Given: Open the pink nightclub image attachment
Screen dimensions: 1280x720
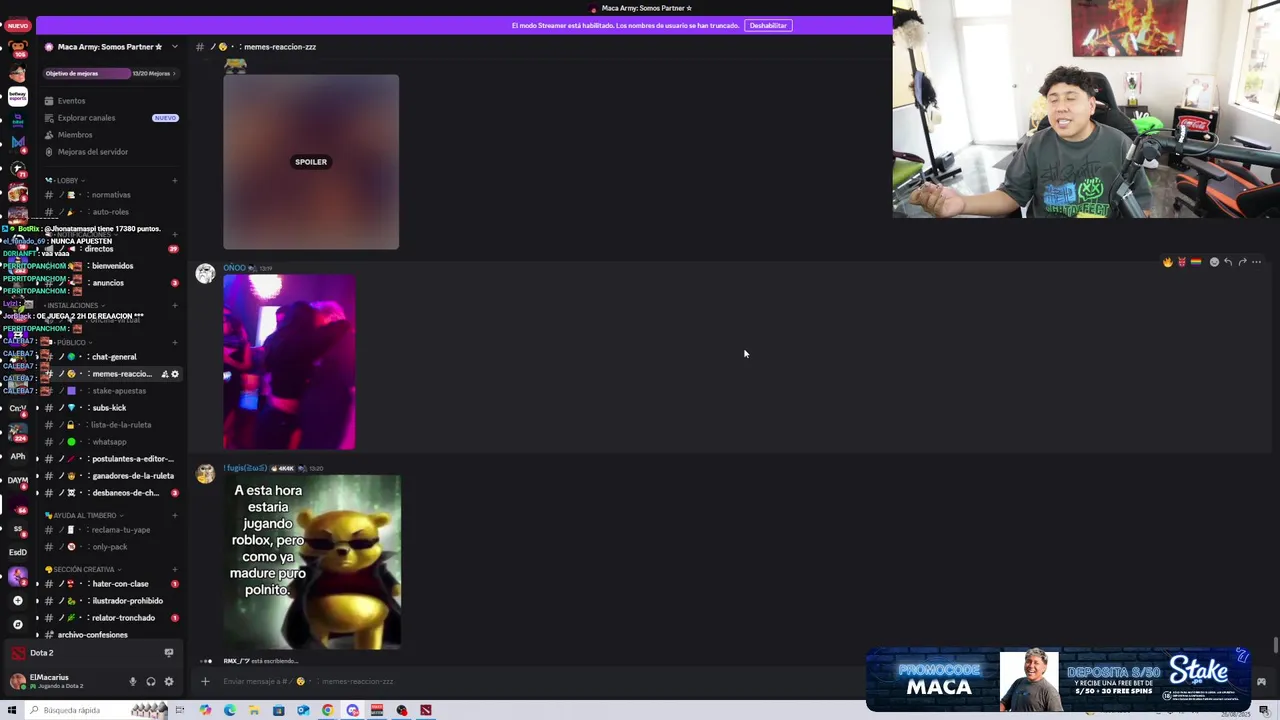Looking at the screenshot, I should pyautogui.click(x=289, y=362).
